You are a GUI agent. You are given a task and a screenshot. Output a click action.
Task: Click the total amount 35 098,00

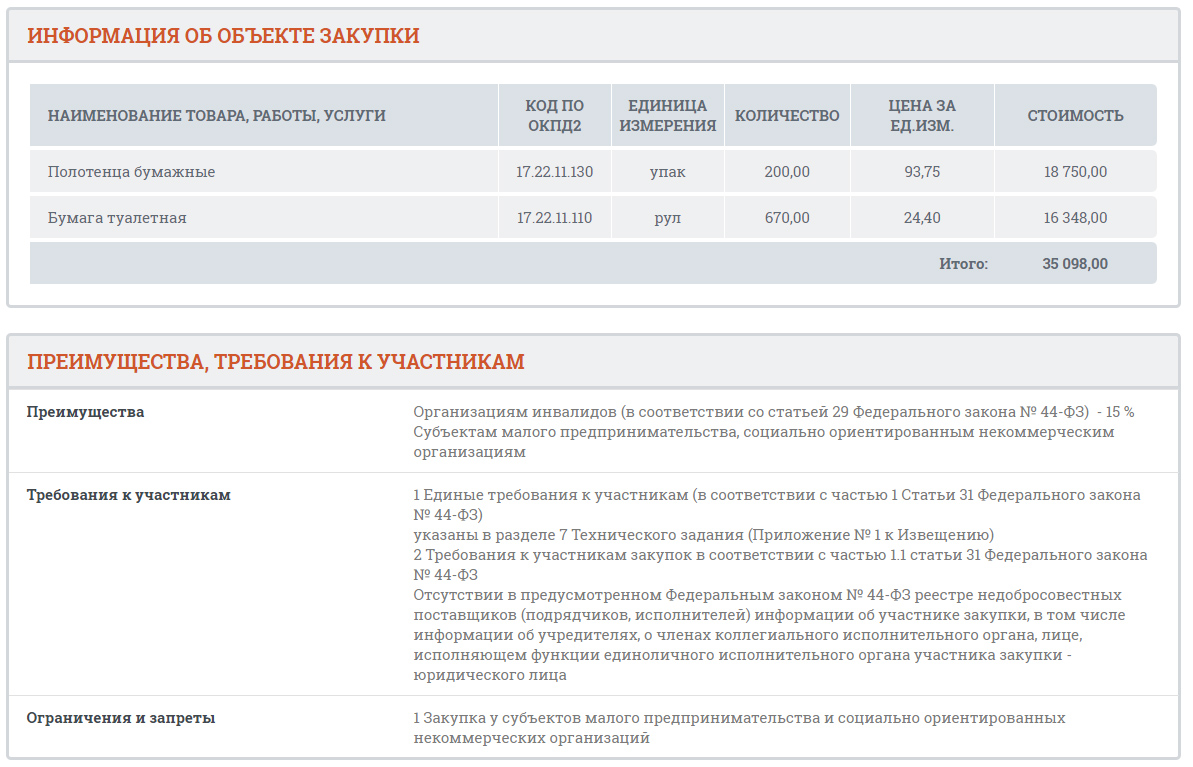pyautogui.click(x=1075, y=264)
